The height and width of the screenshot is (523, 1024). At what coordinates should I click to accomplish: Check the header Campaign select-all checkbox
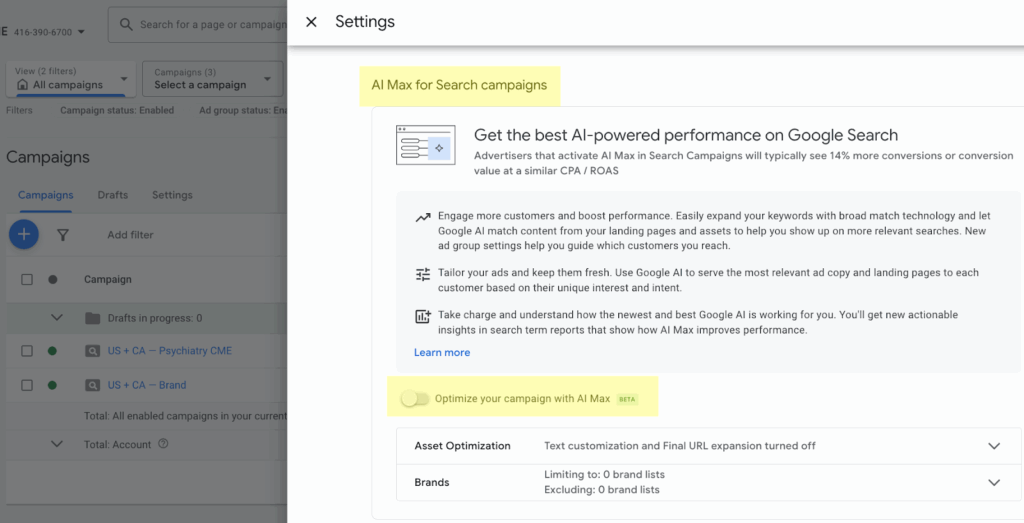pyautogui.click(x=27, y=279)
